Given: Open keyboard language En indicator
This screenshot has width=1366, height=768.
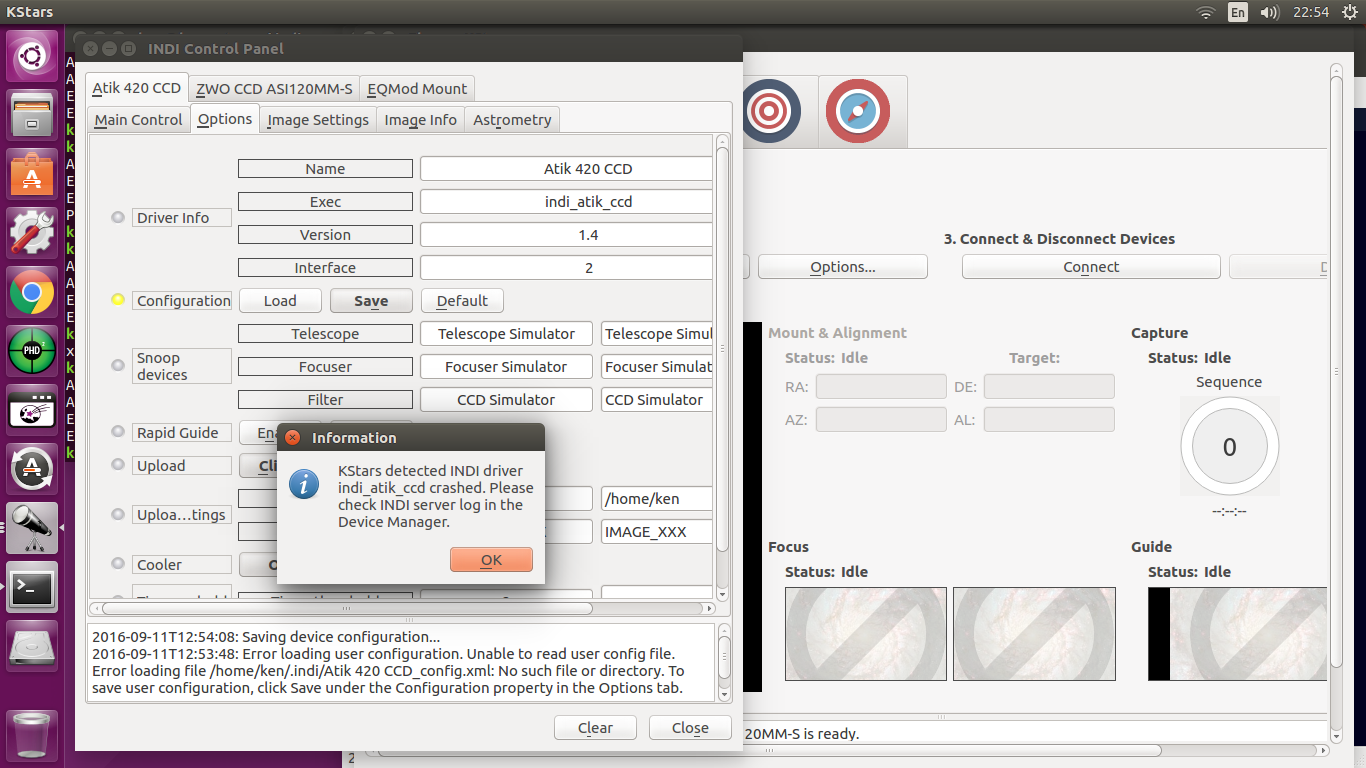Looking at the screenshot, I should [1238, 12].
